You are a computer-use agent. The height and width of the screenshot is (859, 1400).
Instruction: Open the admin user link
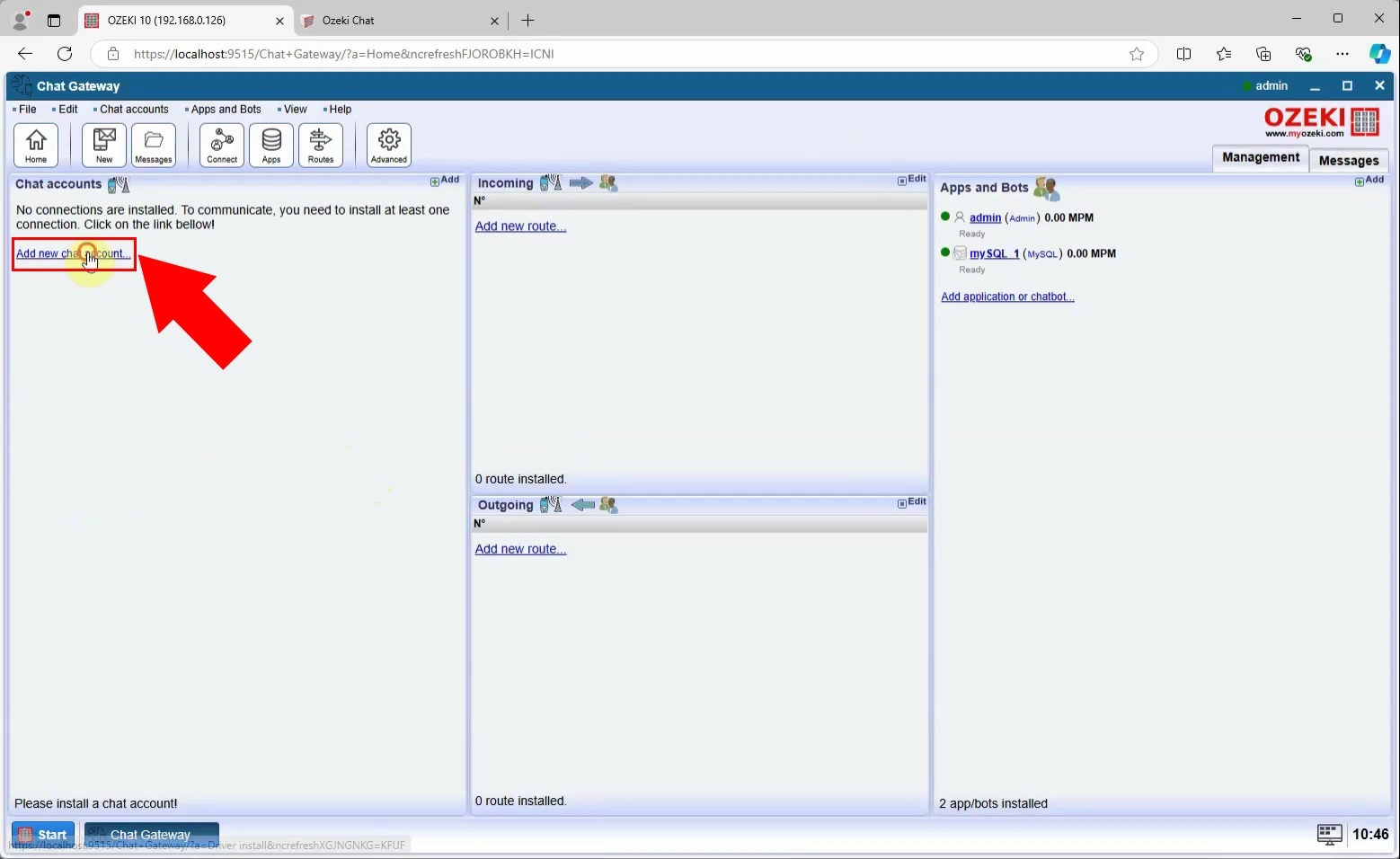pos(985,217)
